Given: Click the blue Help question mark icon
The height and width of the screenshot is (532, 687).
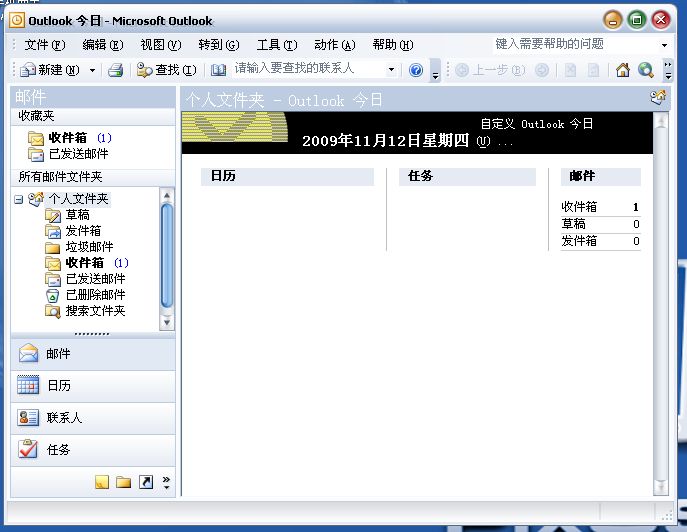Looking at the screenshot, I should coord(416,70).
